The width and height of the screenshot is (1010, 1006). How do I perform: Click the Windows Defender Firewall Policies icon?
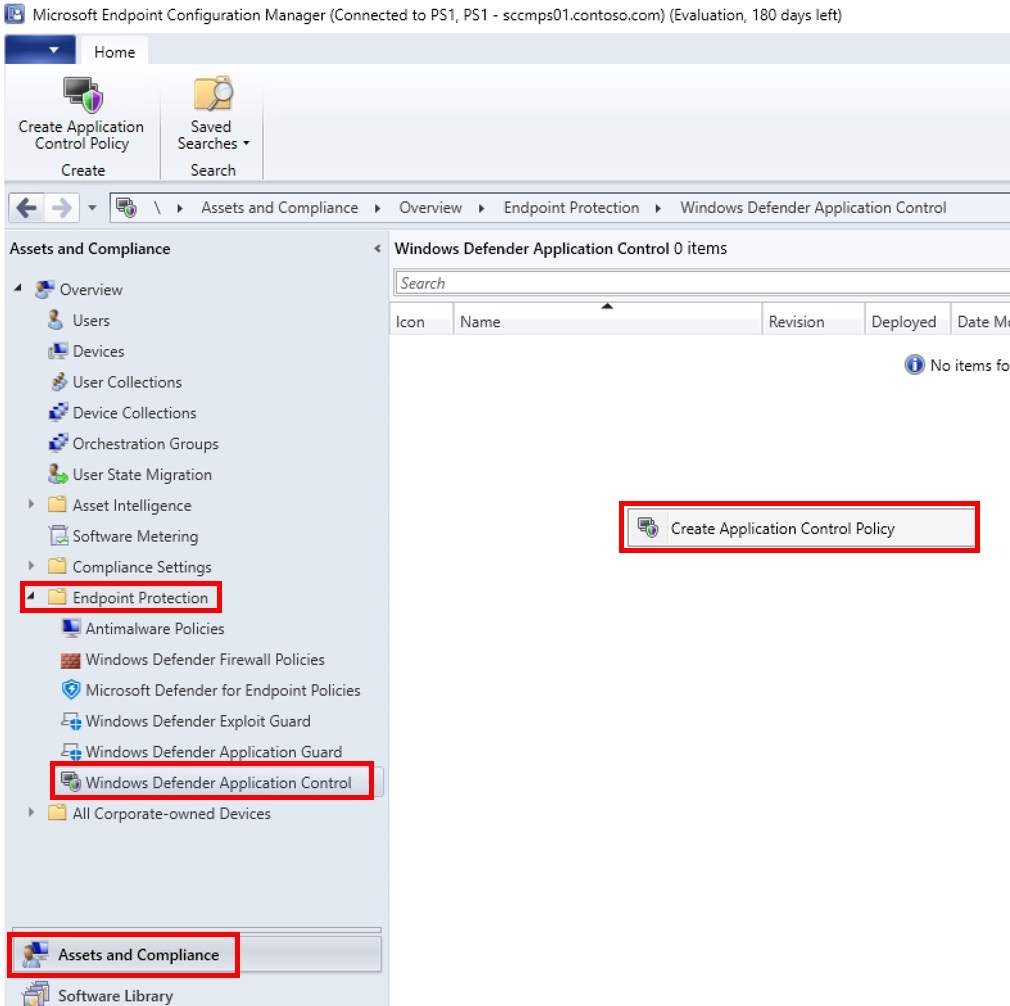click(71, 660)
